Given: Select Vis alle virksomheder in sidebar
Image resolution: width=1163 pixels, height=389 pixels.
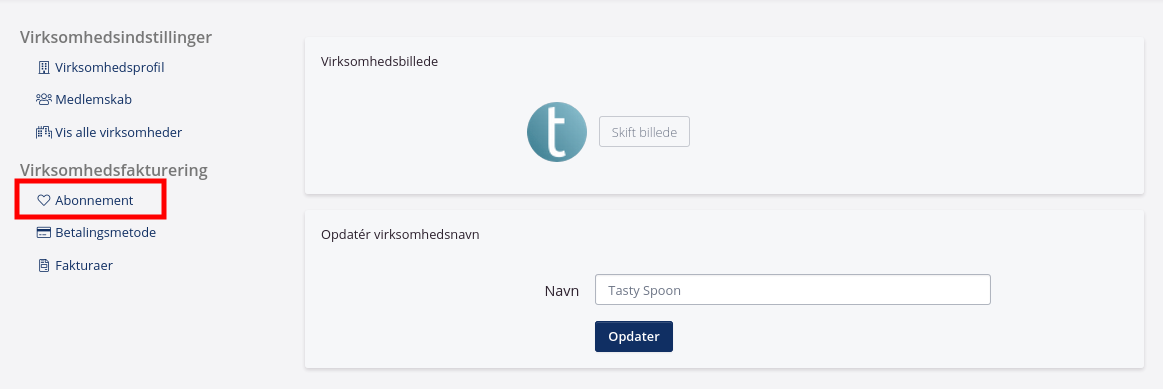Looking at the screenshot, I should coord(118,133).
